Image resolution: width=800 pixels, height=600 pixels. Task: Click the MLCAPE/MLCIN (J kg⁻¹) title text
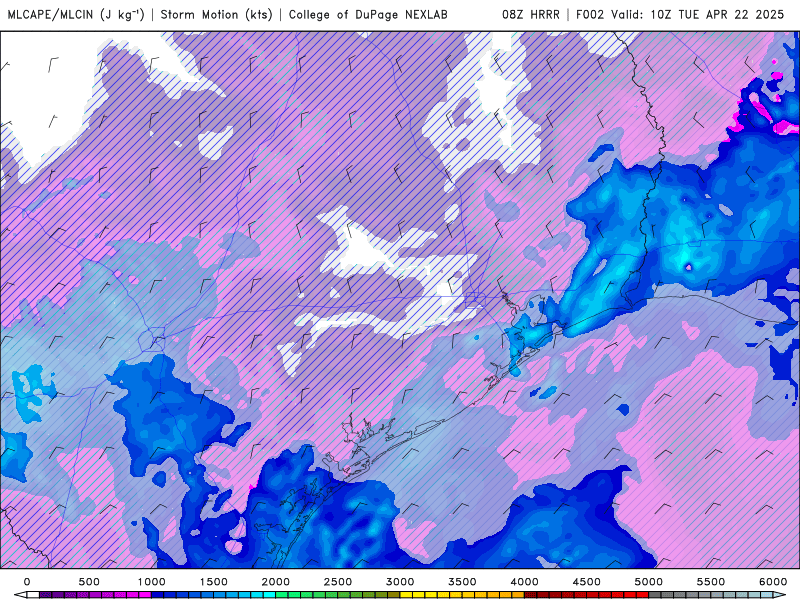point(76,15)
